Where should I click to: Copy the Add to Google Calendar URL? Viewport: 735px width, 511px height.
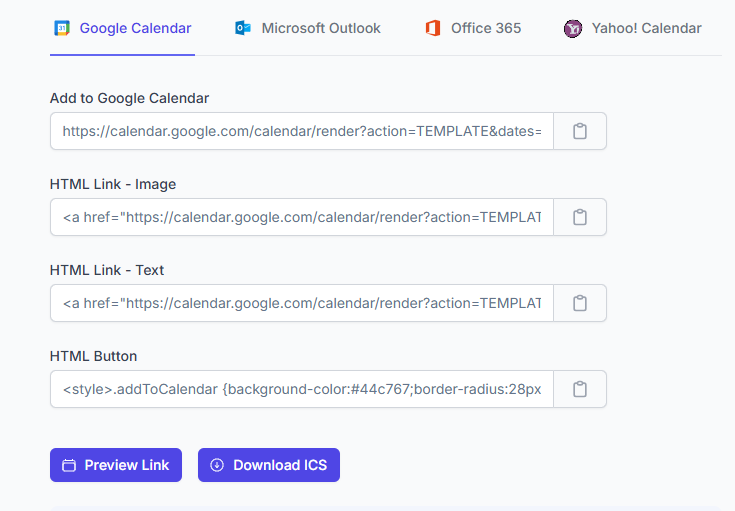pyautogui.click(x=579, y=131)
